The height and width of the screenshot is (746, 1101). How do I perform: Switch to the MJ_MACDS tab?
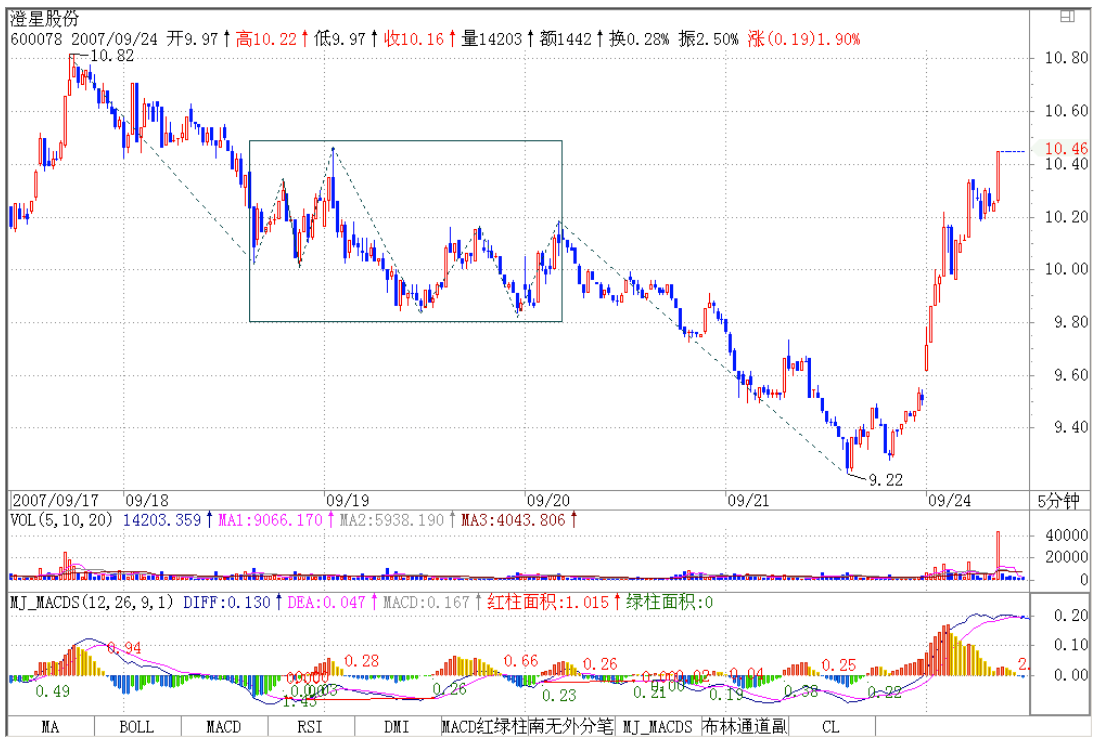coord(658,726)
